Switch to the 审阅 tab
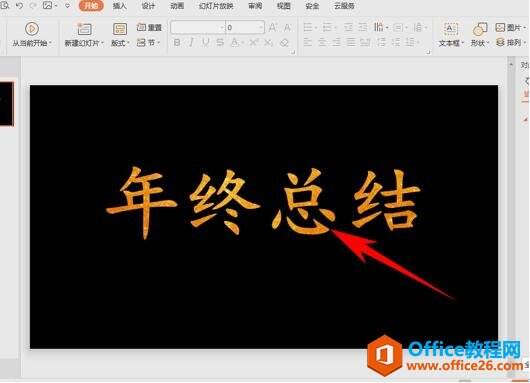The width and height of the screenshot is (530, 383). [255, 6]
